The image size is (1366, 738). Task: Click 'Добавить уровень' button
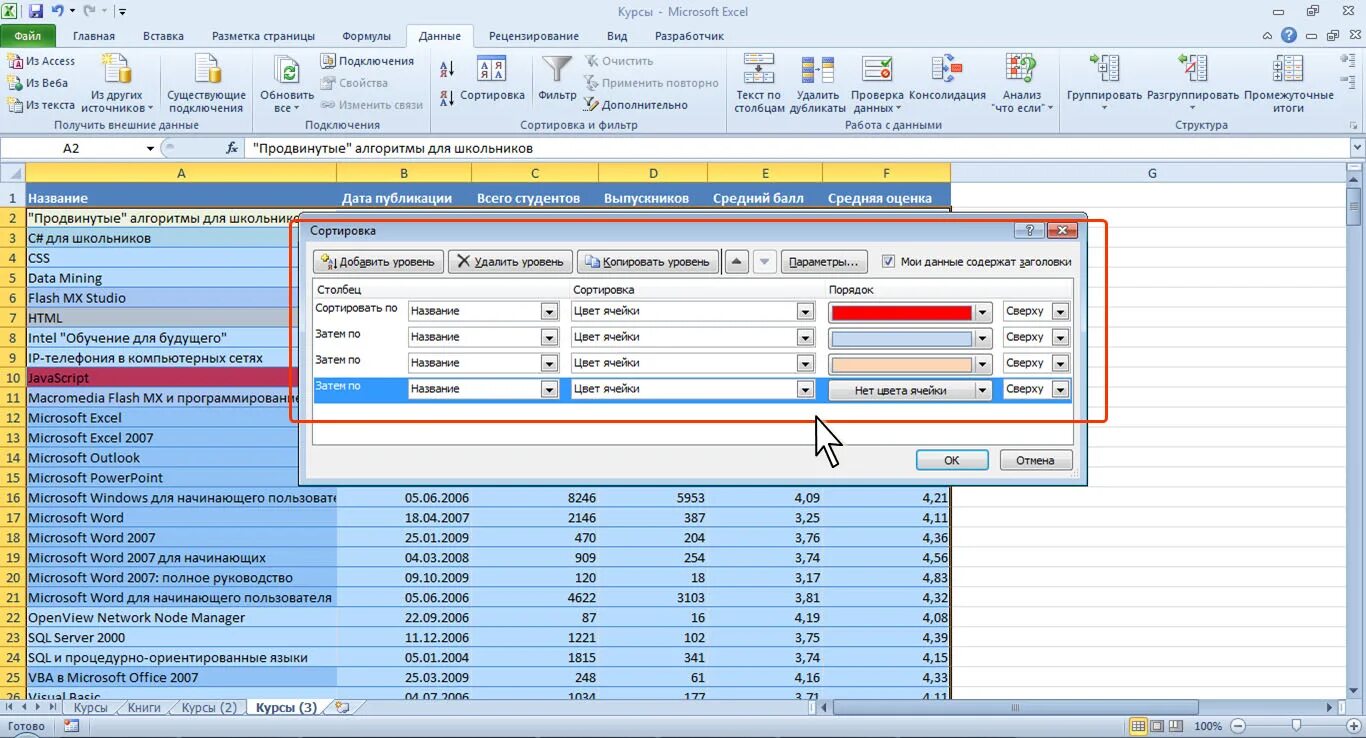[378, 262]
